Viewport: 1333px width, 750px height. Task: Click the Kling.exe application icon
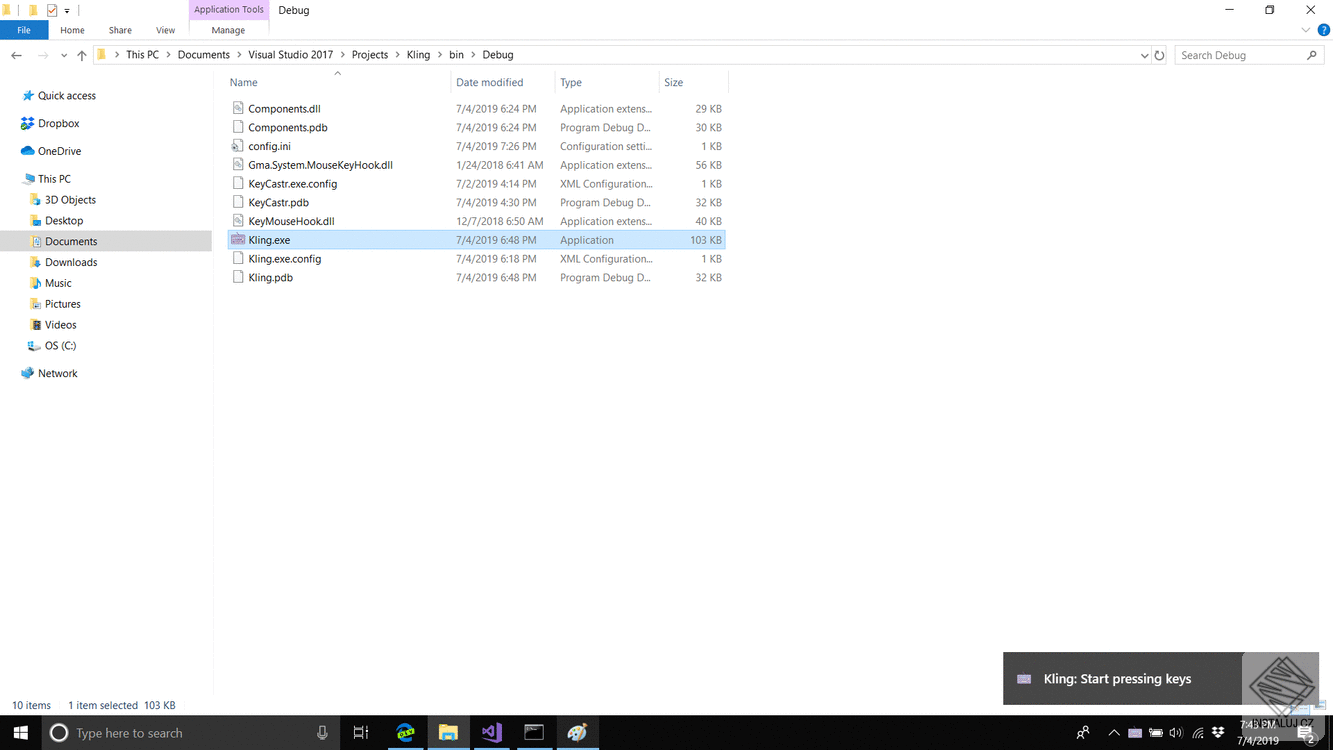click(x=238, y=240)
